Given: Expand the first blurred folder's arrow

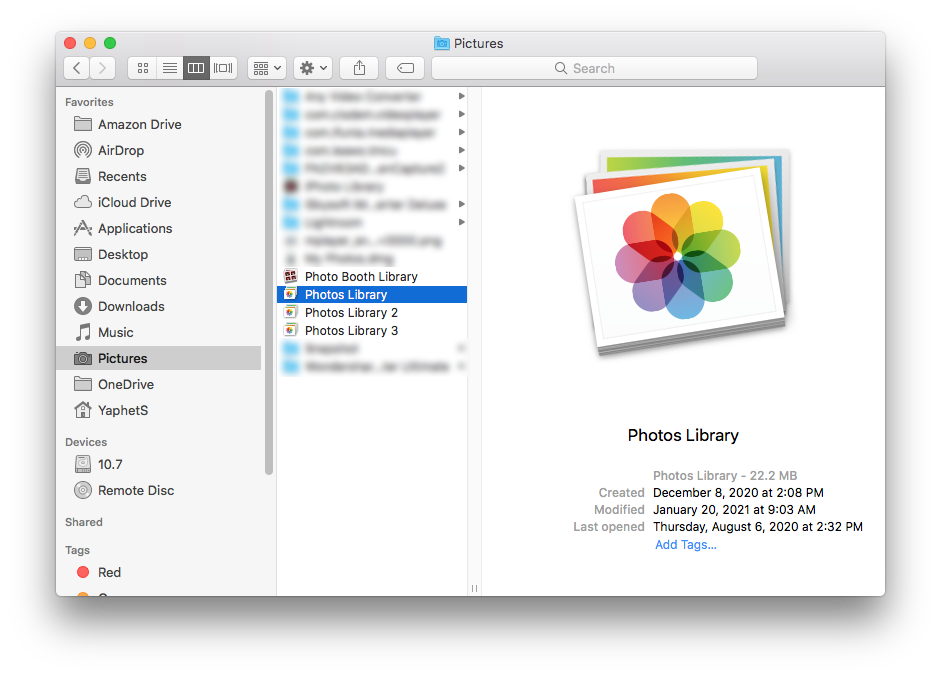Looking at the screenshot, I should point(461,96).
